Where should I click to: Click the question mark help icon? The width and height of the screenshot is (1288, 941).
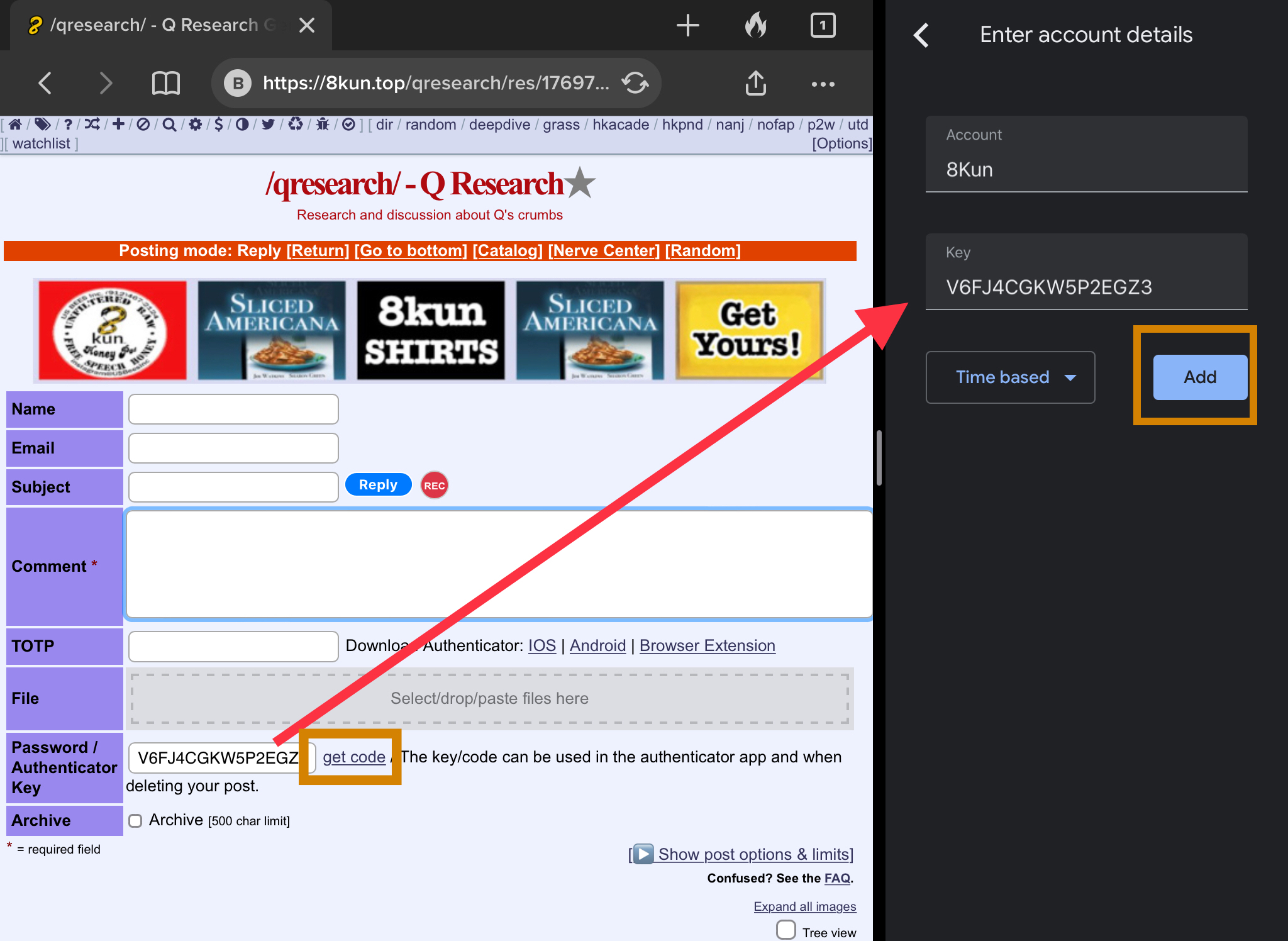coord(68,124)
